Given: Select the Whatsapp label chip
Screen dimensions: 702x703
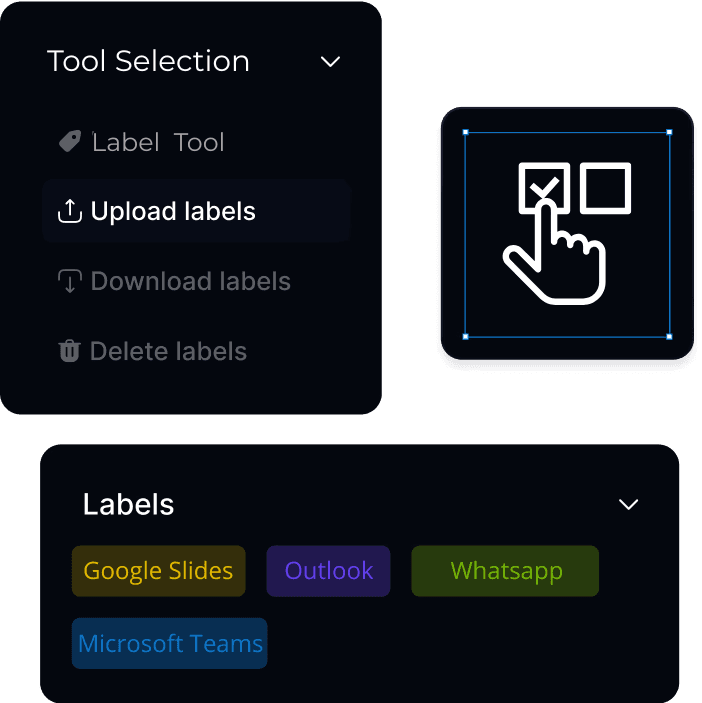Looking at the screenshot, I should click(x=505, y=571).
